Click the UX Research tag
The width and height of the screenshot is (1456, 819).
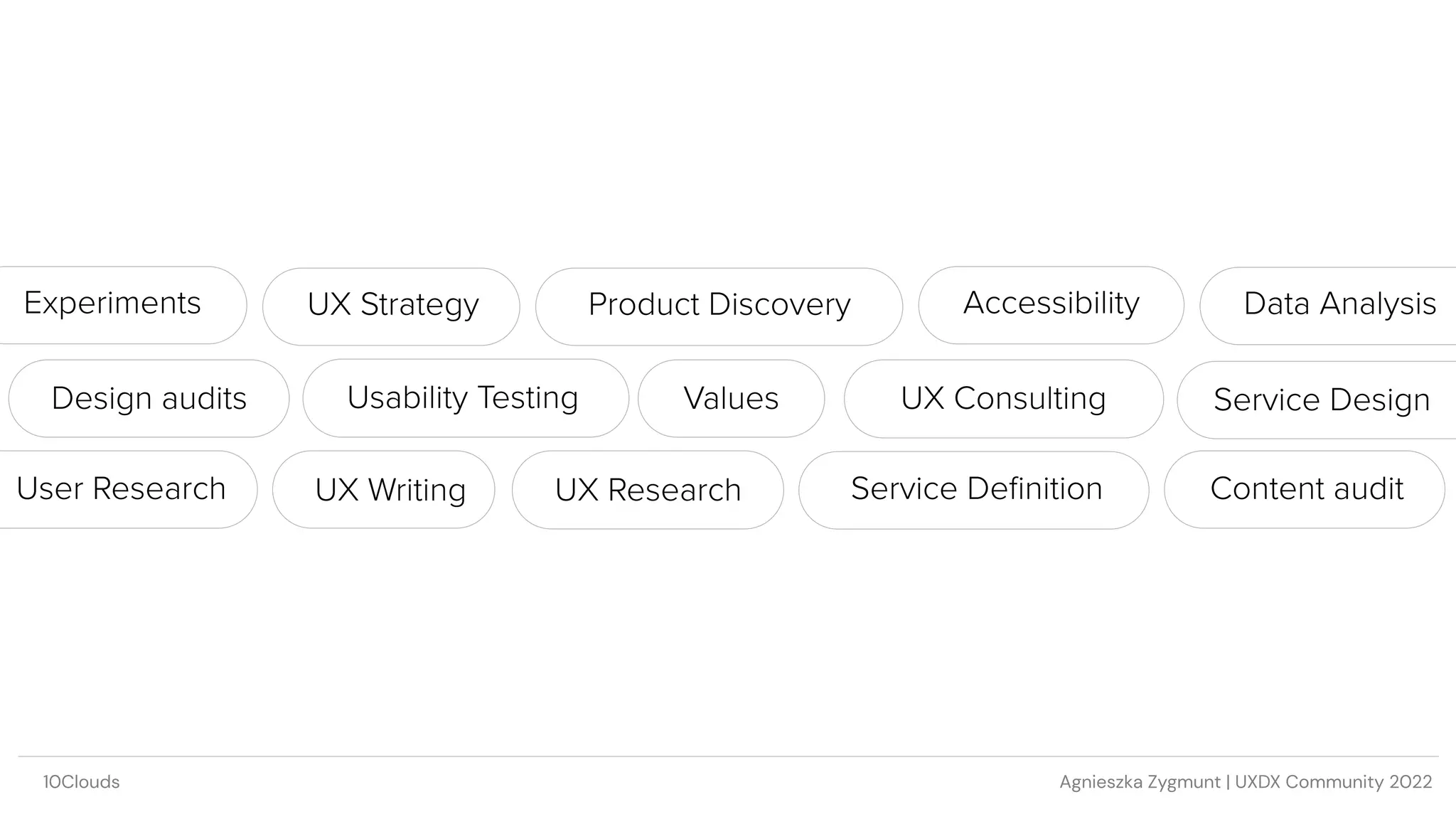[x=648, y=490]
